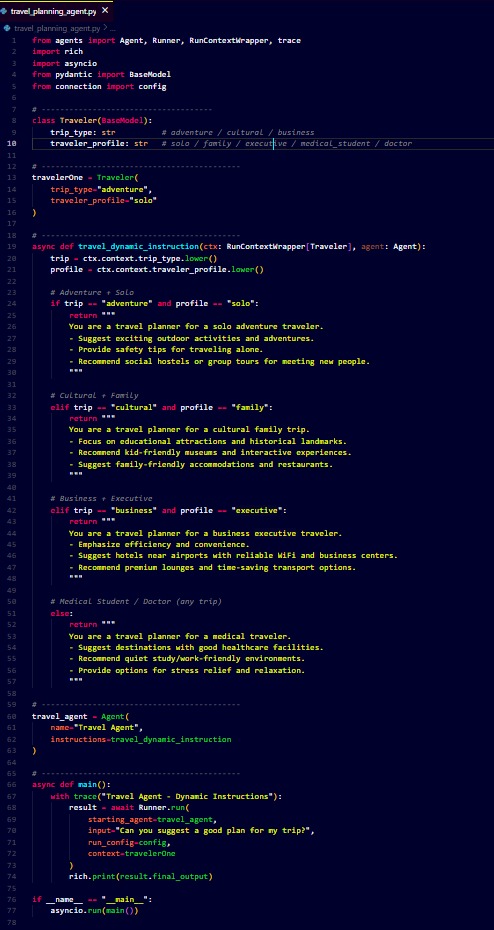Click line starting '- Recommend premium lounges'

212,568
